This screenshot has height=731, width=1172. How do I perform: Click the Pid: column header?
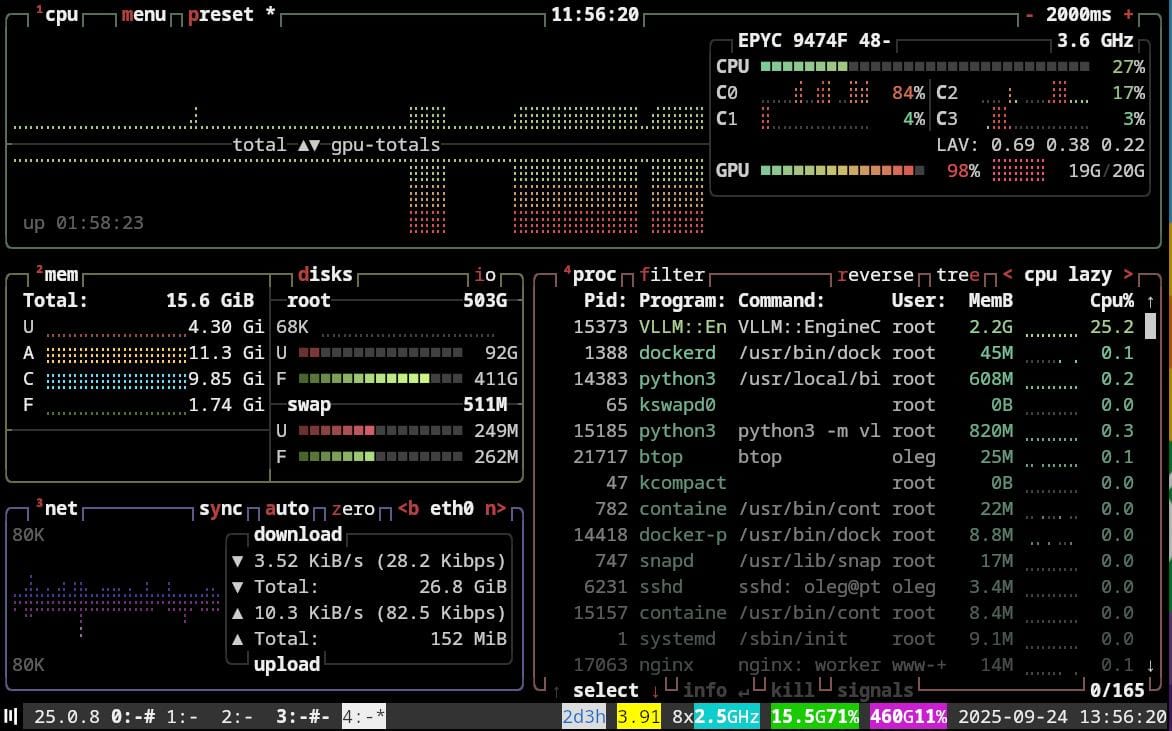click(605, 301)
